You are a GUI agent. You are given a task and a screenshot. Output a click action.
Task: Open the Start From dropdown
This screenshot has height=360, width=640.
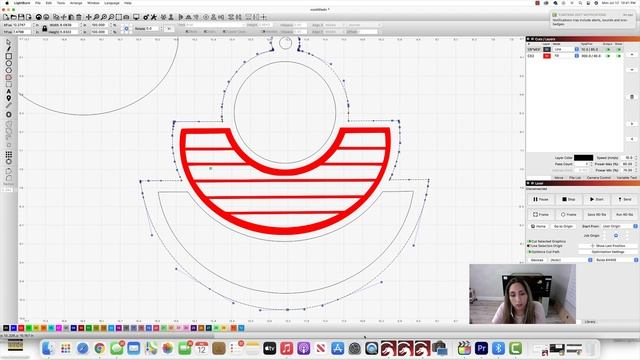tap(620, 226)
